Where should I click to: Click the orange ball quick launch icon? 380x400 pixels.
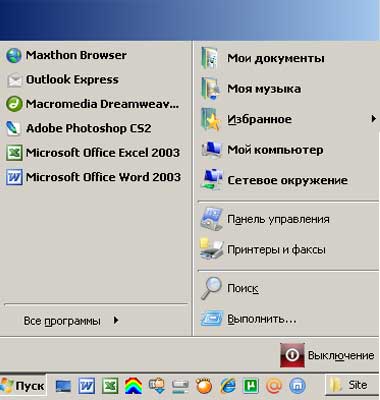pyautogui.click(x=204, y=386)
